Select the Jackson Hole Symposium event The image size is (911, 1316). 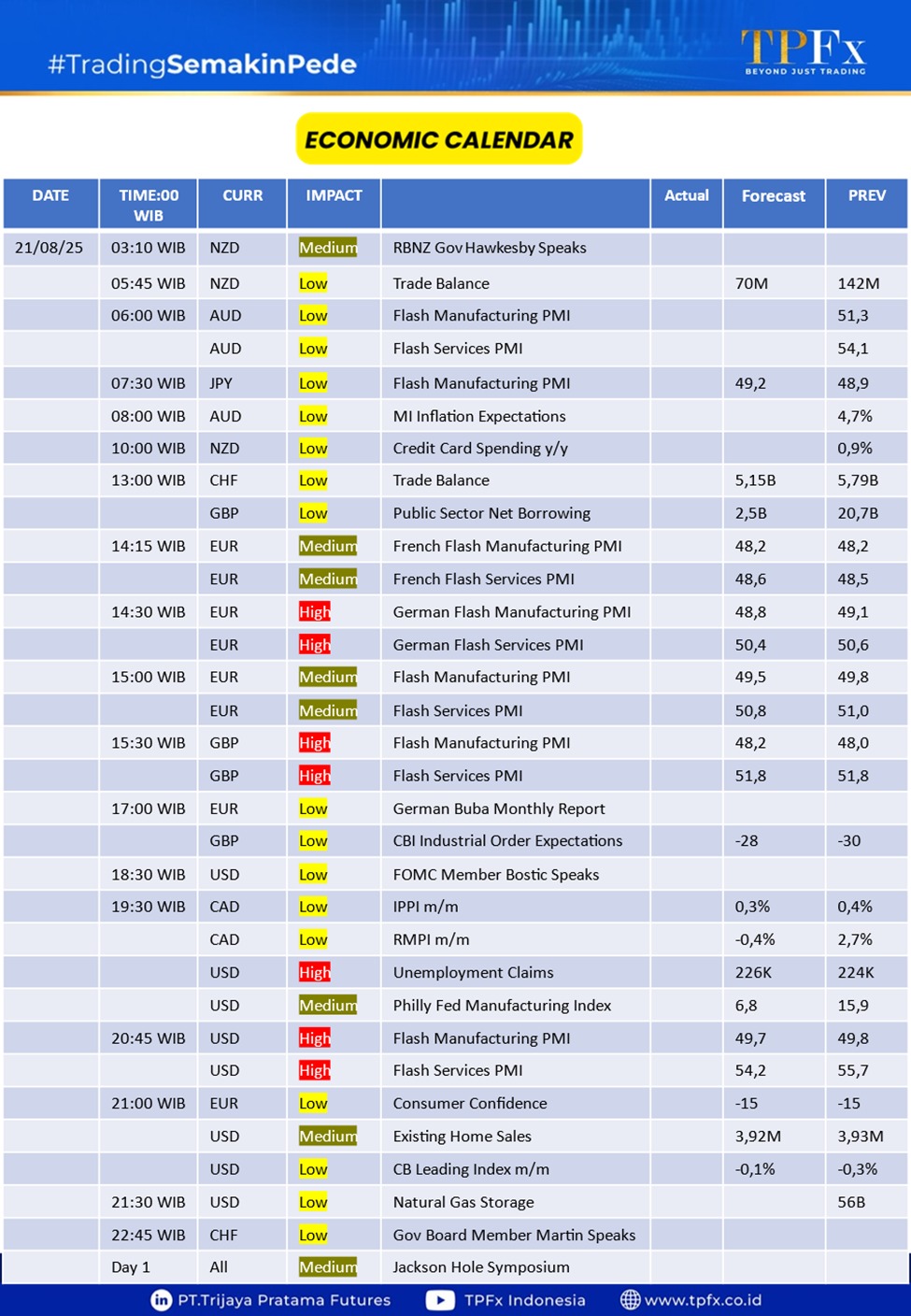click(480, 1266)
